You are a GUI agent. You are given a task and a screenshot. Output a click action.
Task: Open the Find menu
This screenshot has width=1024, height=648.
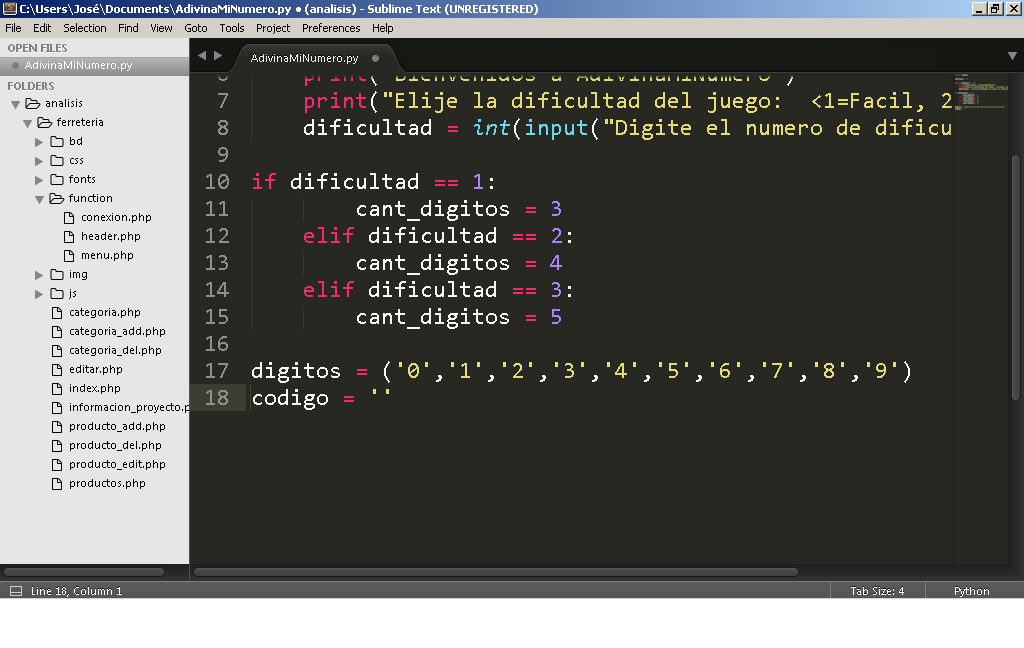[x=128, y=28]
